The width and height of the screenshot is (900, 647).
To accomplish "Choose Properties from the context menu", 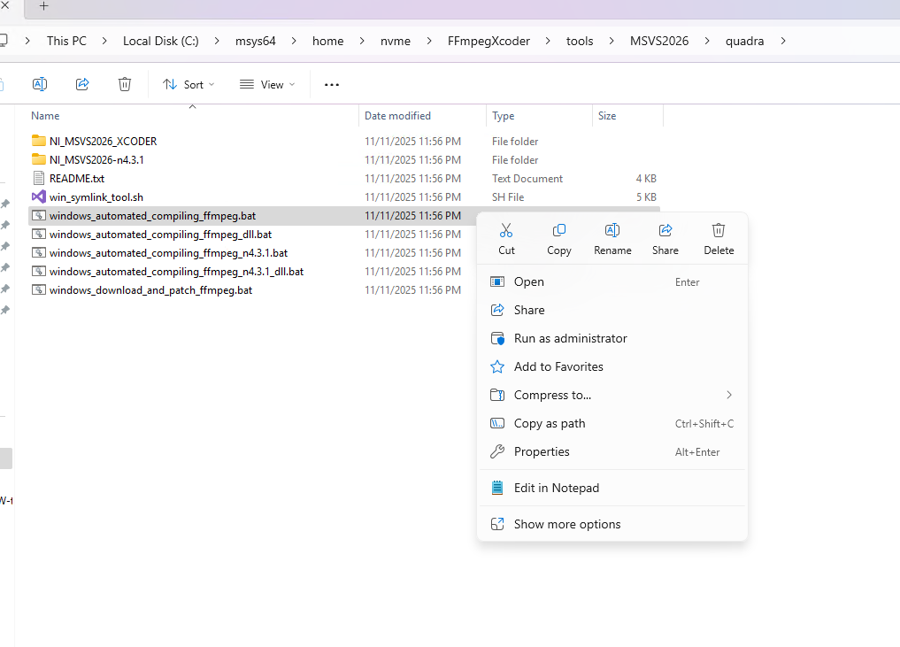I will click(x=612, y=452).
